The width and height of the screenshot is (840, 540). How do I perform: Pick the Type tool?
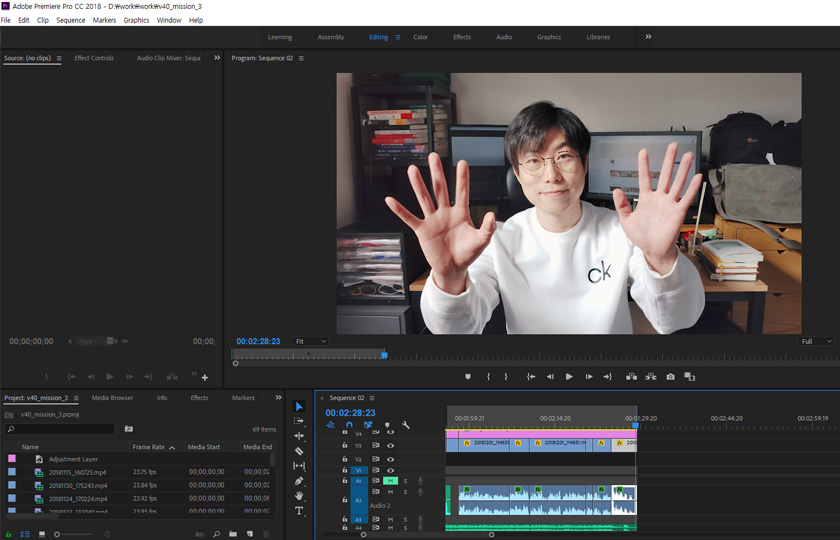coord(299,511)
